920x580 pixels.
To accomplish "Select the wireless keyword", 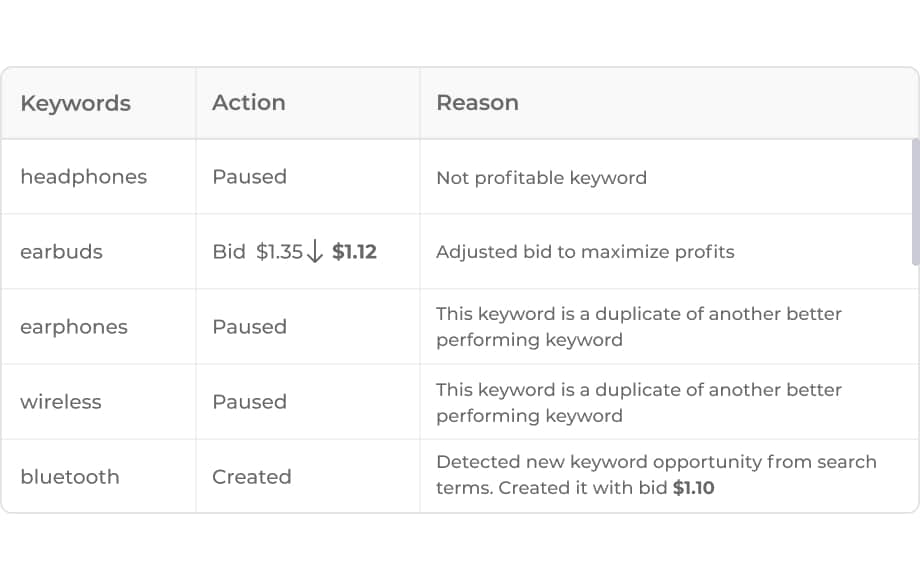I will click(x=61, y=402).
